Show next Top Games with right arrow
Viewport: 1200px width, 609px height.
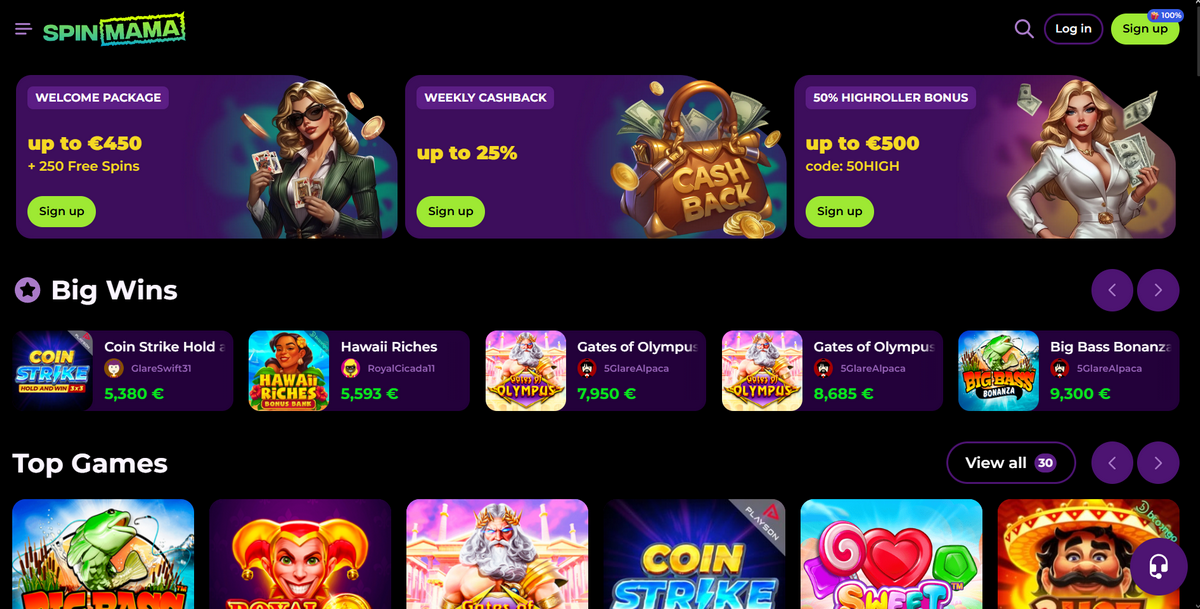(x=1158, y=463)
